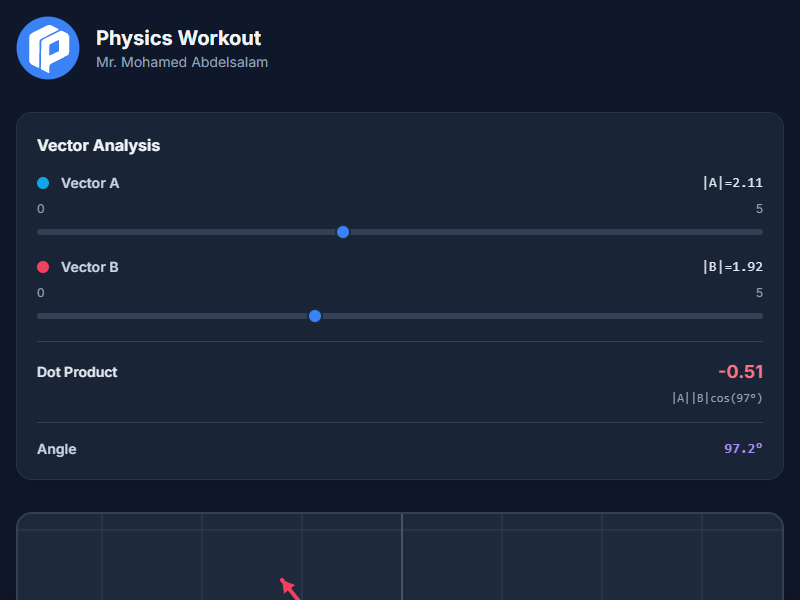
Task: Select the cyan Vector A dot indicator
Action: 41,183
